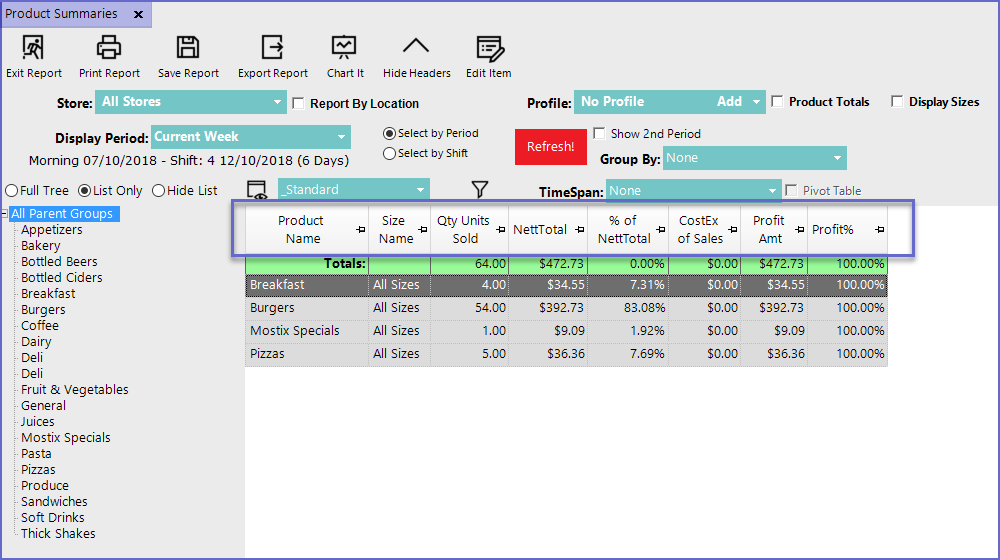Viewport: 1000px width, 560px height.
Task: Select Burgers in the group list
Action: click(x=43, y=310)
